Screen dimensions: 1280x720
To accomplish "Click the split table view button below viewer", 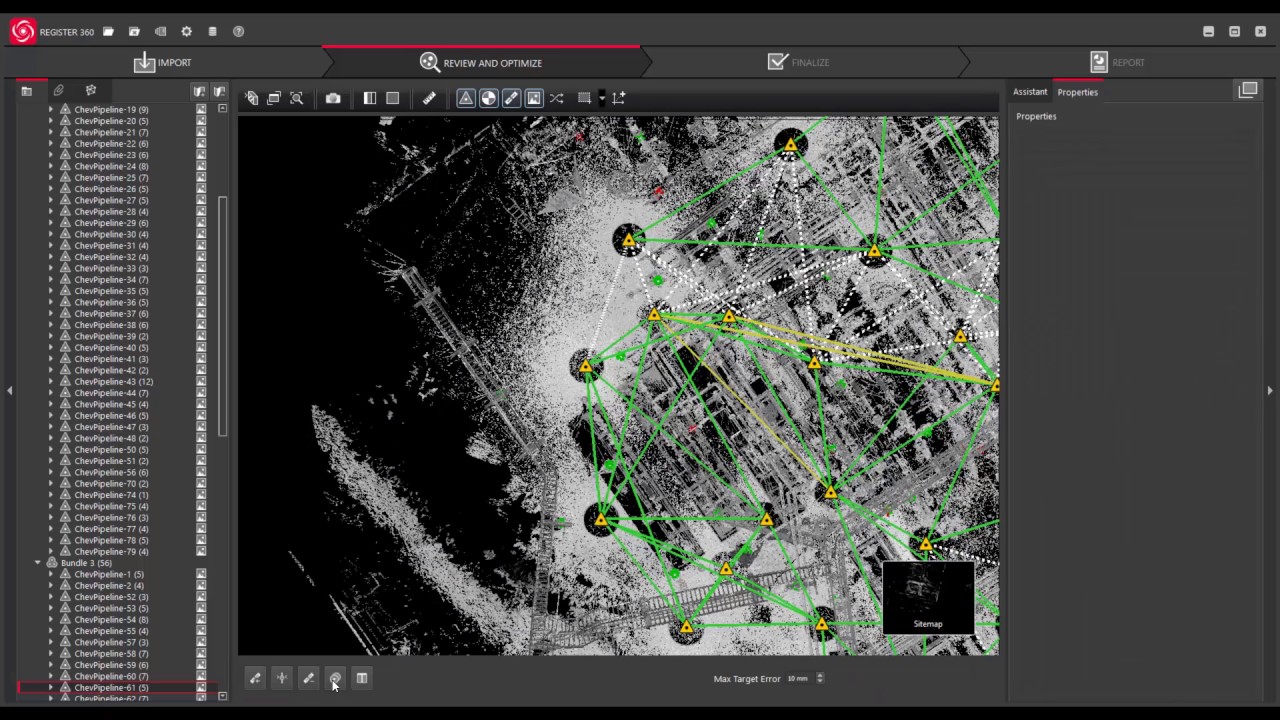I will click(362, 678).
